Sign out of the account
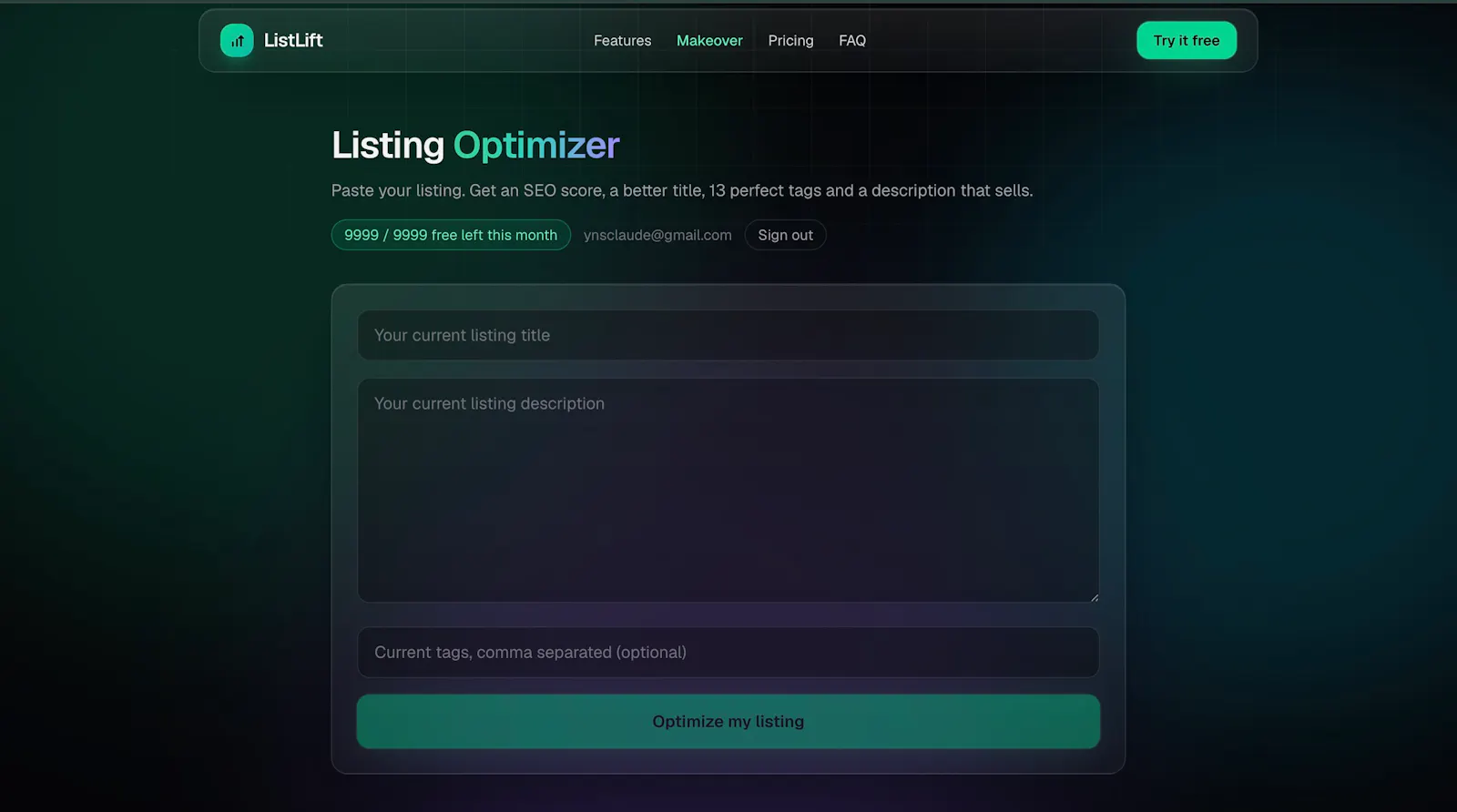The height and width of the screenshot is (812, 1457). point(785,235)
